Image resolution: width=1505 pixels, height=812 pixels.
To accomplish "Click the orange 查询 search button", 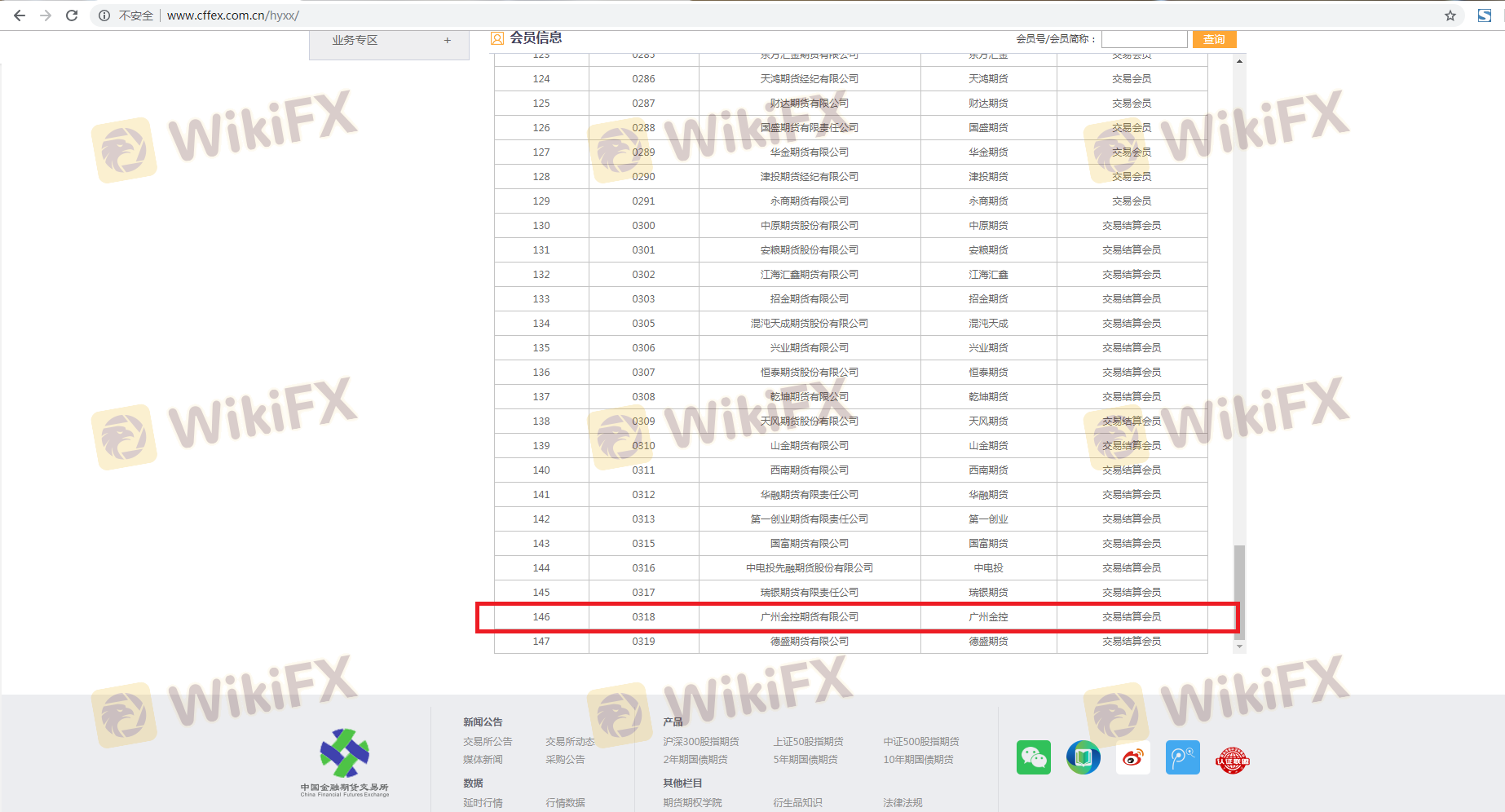I will tap(1214, 39).
